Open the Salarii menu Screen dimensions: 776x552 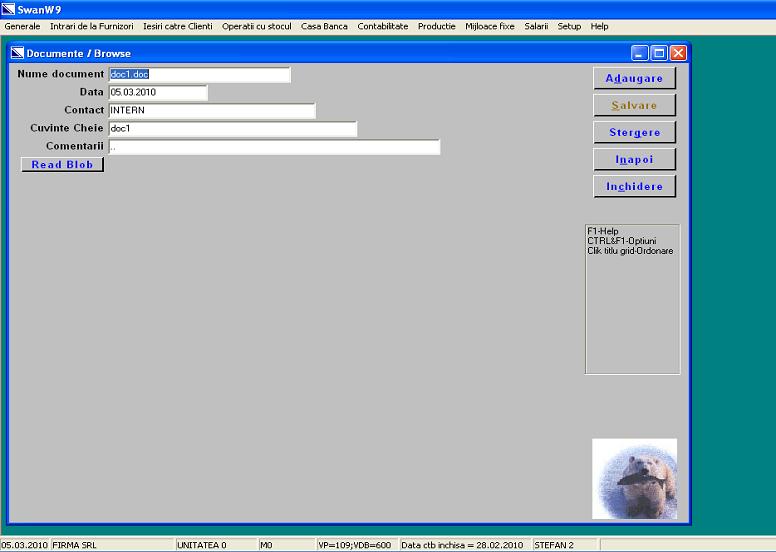(x=536, y=26)
